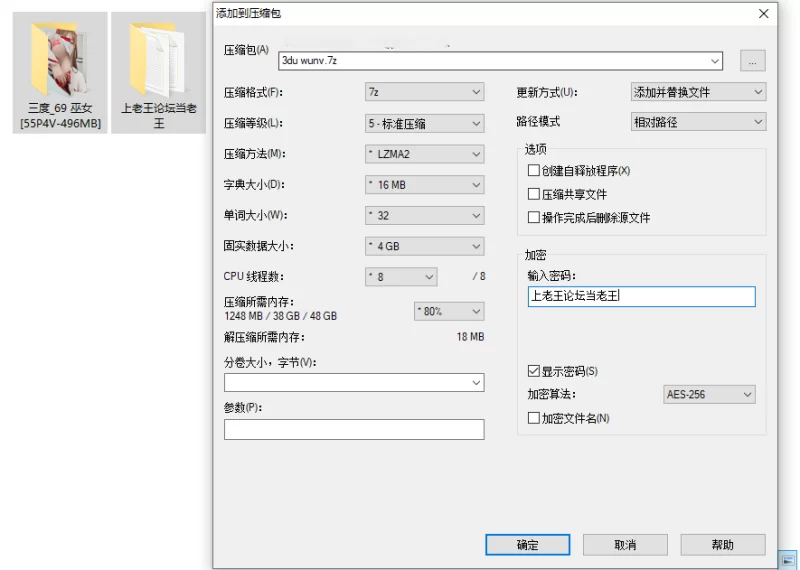Screen dimensions: 800x570
Task: Click the 输入密码 text field
Action: [x=640, y=297]
